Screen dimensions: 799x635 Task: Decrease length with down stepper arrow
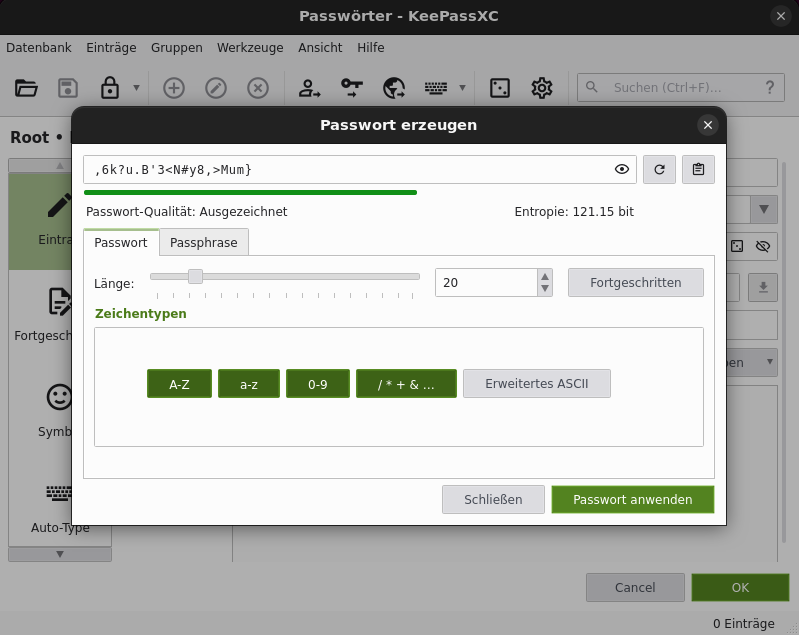(x=545, y=289)
